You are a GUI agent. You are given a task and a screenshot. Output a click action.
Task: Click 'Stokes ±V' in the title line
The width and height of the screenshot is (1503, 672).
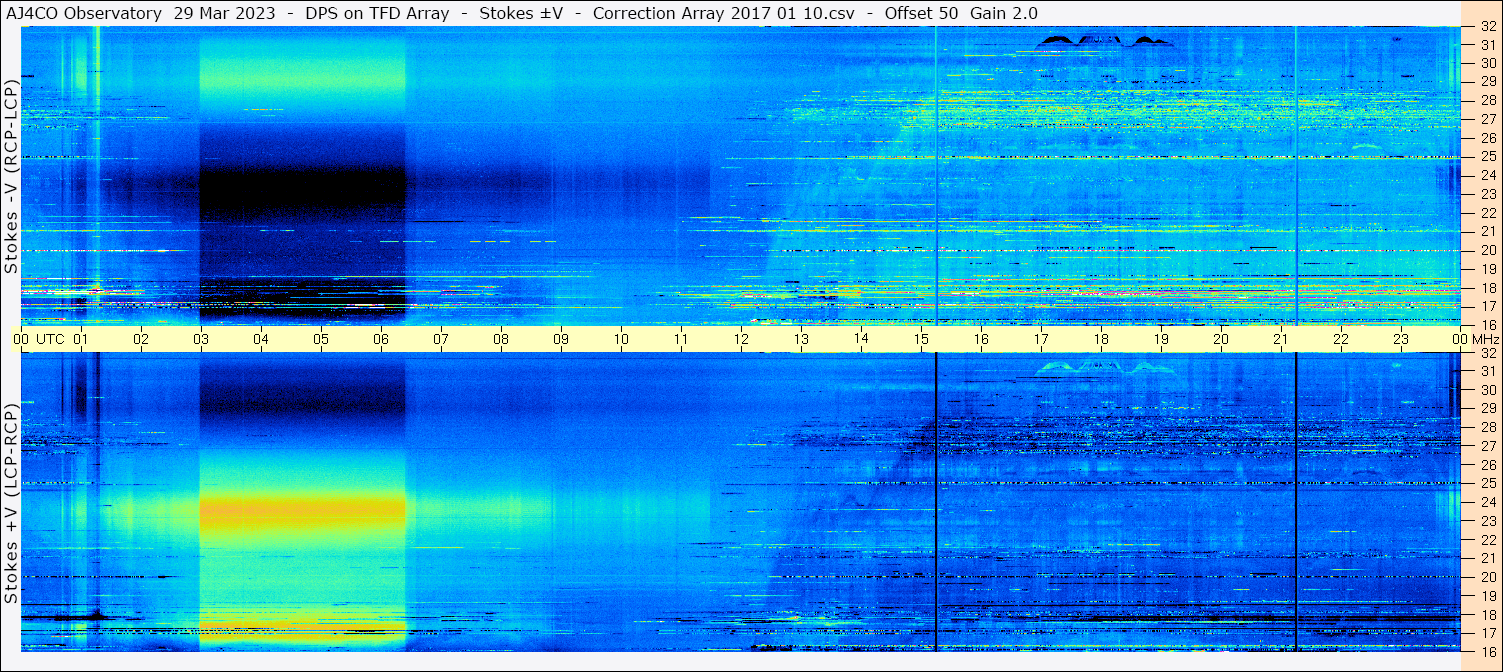coord(521,13)
